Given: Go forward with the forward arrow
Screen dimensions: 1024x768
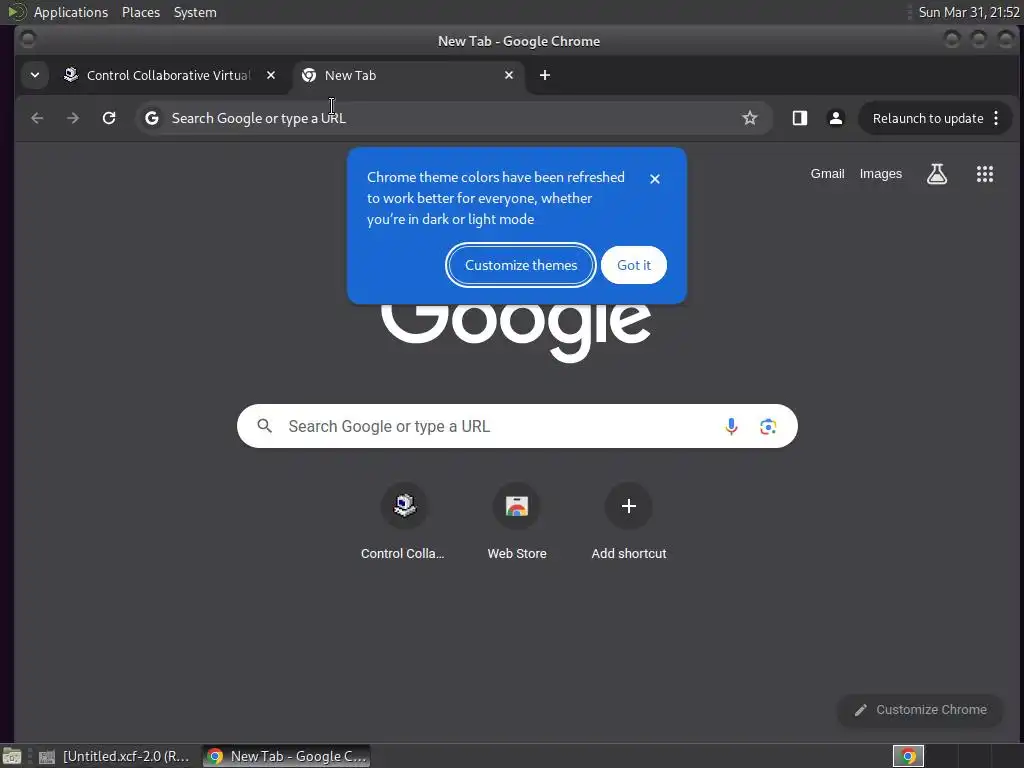Looking at the screenshot, I should point(73,118).
